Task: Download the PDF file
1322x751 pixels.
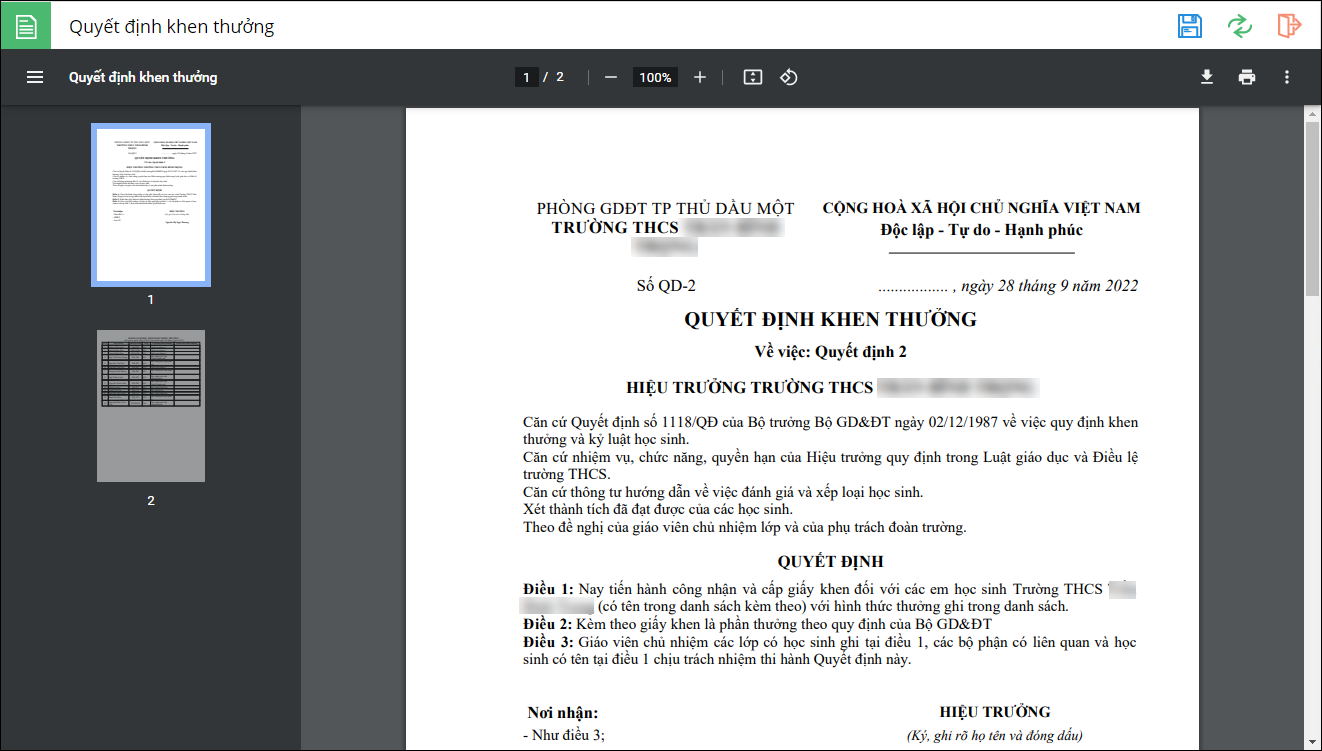Action: click(1207, 77)
